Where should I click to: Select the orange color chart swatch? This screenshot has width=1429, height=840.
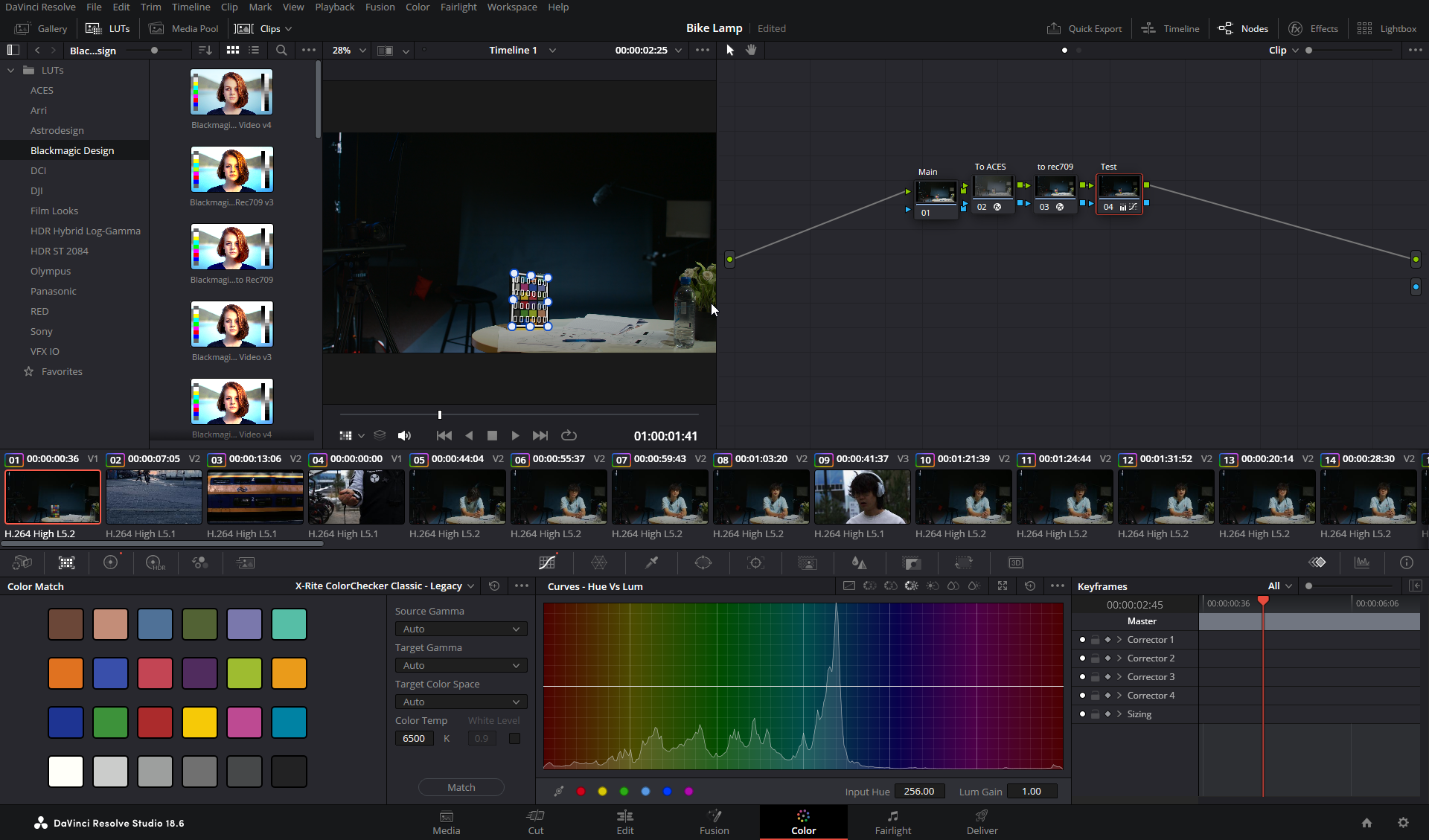click(65, 673)
